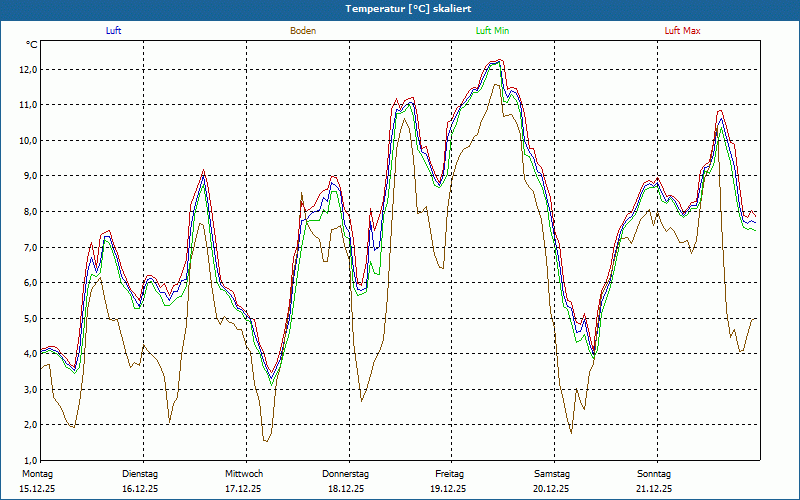Screen dimensions: 800x500
Task: Click the 'Temperatur [°C] skaliert' chart title
Action: coord(400,8)
